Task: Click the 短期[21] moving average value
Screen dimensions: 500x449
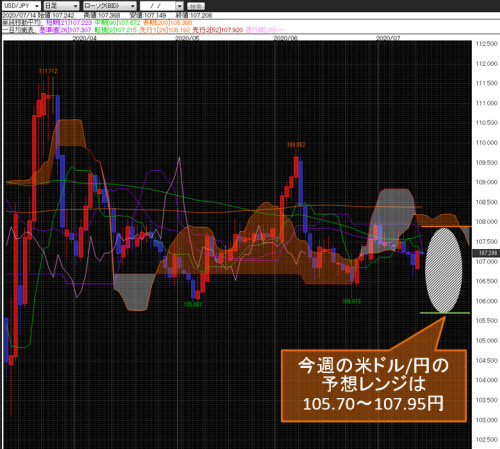Action: [x=69, y=23]
